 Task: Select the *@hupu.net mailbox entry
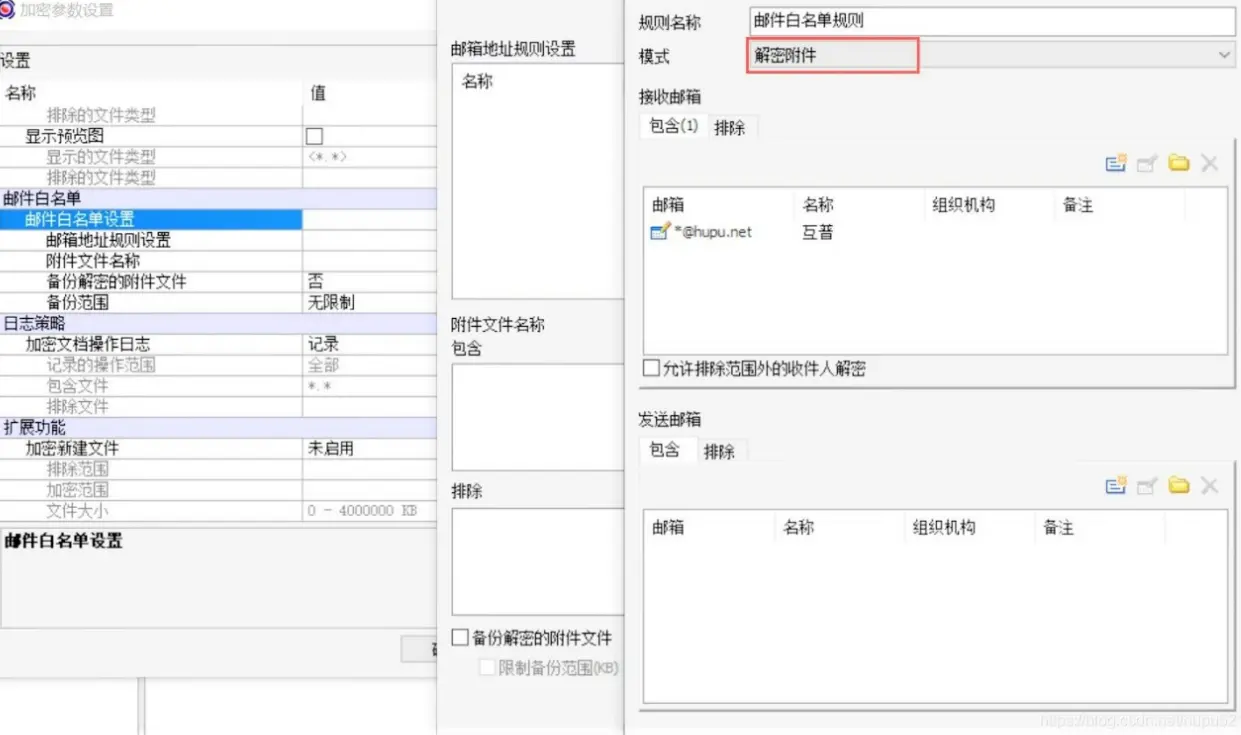(712, 232)
